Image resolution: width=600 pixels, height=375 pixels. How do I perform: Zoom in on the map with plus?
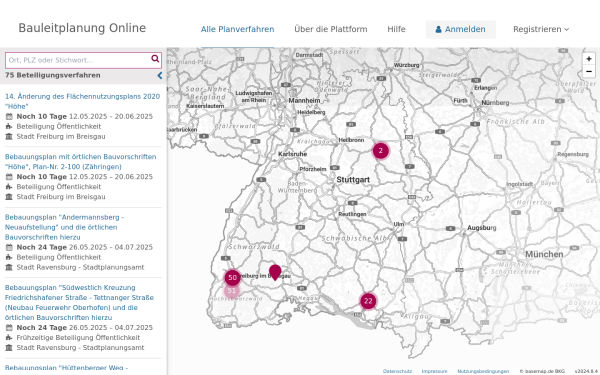point(589,59)
